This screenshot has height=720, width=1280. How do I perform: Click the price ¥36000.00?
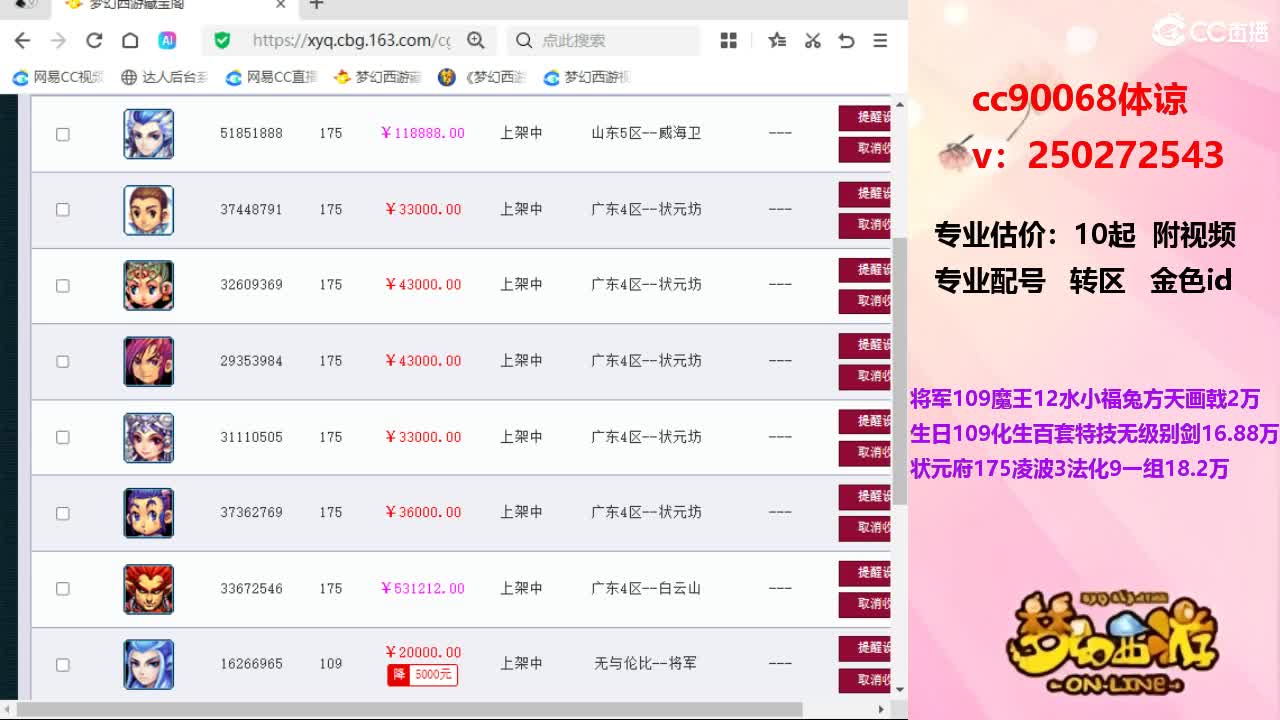point(422,512)
